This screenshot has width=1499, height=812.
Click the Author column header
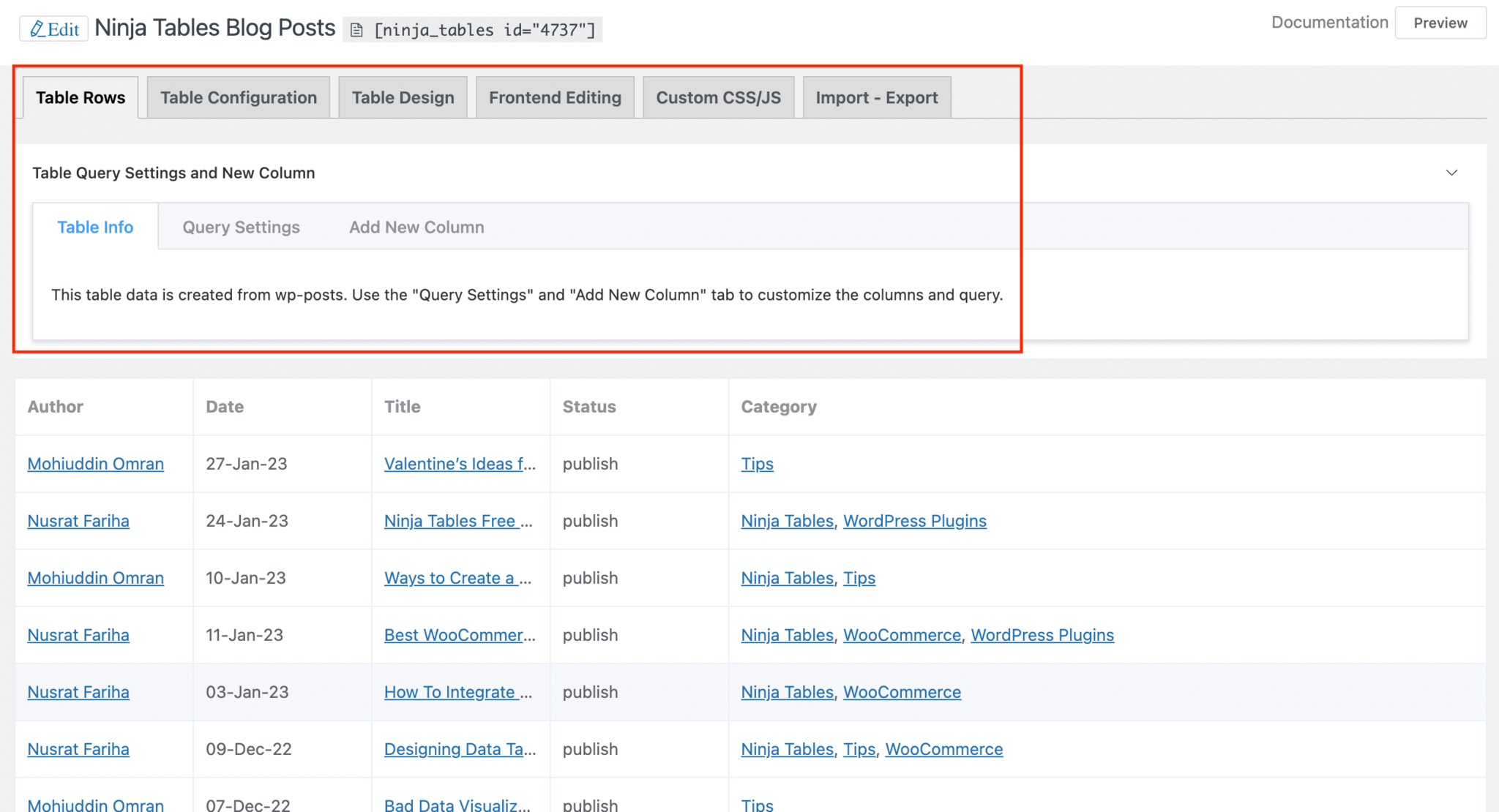56,407
